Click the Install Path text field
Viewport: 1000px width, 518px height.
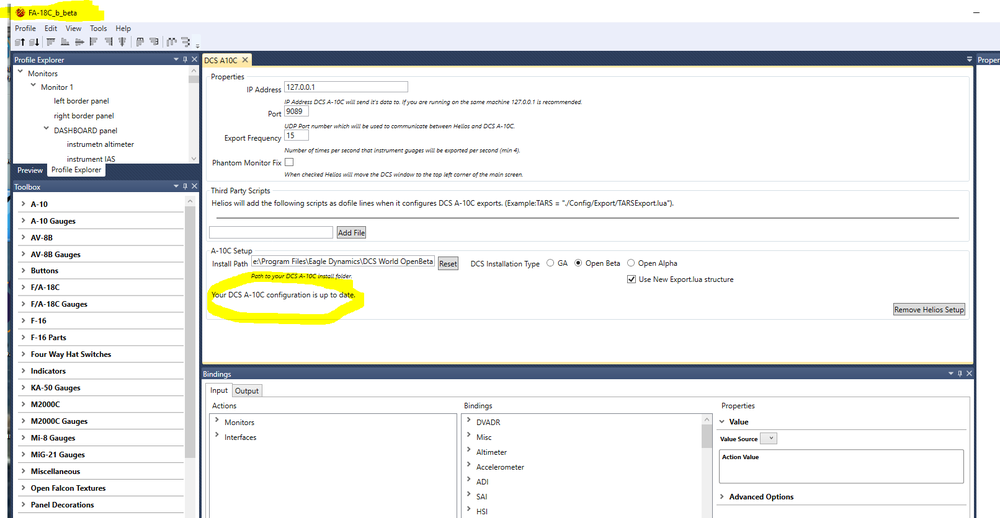(343, 262)
